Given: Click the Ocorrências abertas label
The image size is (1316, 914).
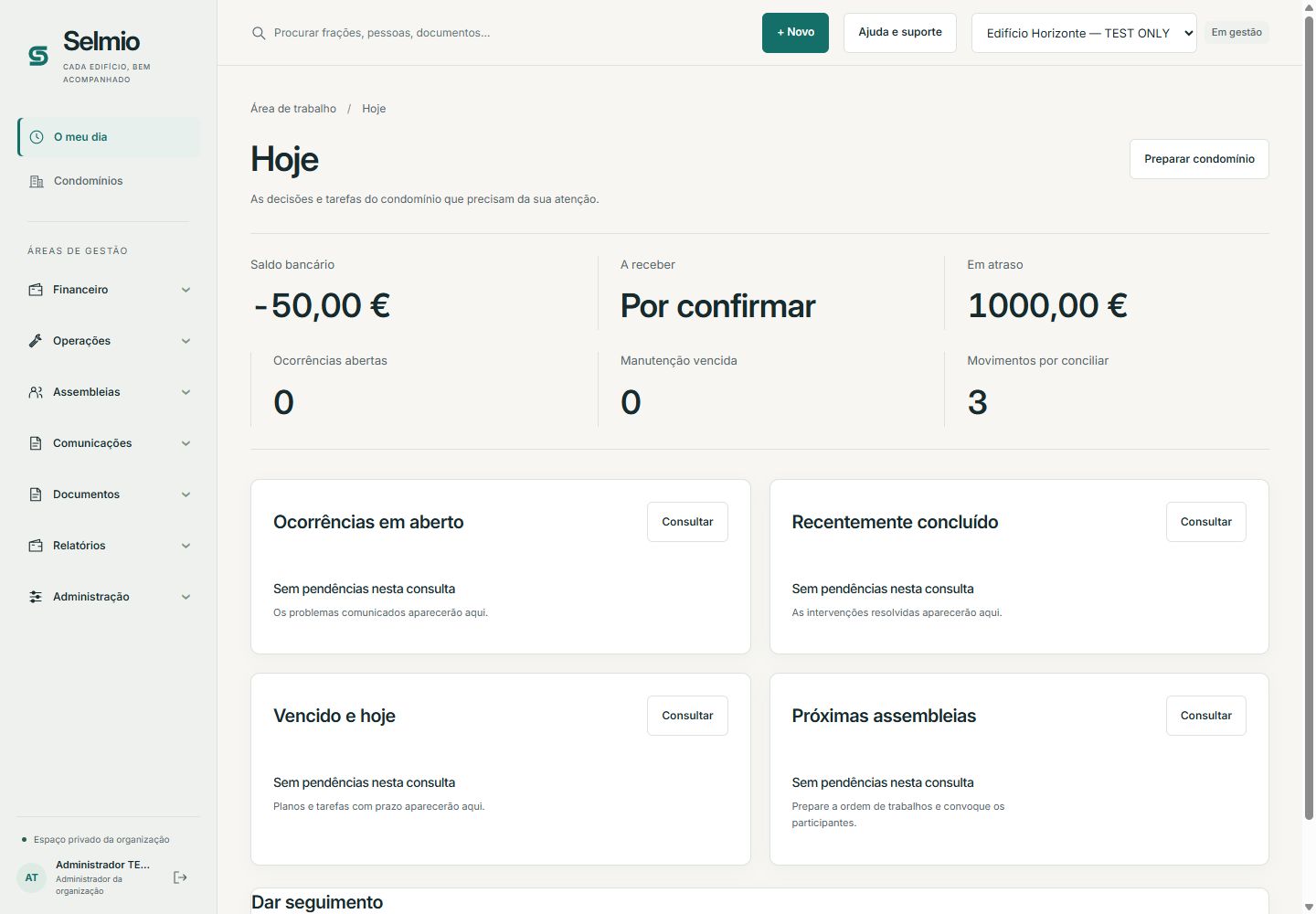Looking at the screenshot, I should click(330, 361).
